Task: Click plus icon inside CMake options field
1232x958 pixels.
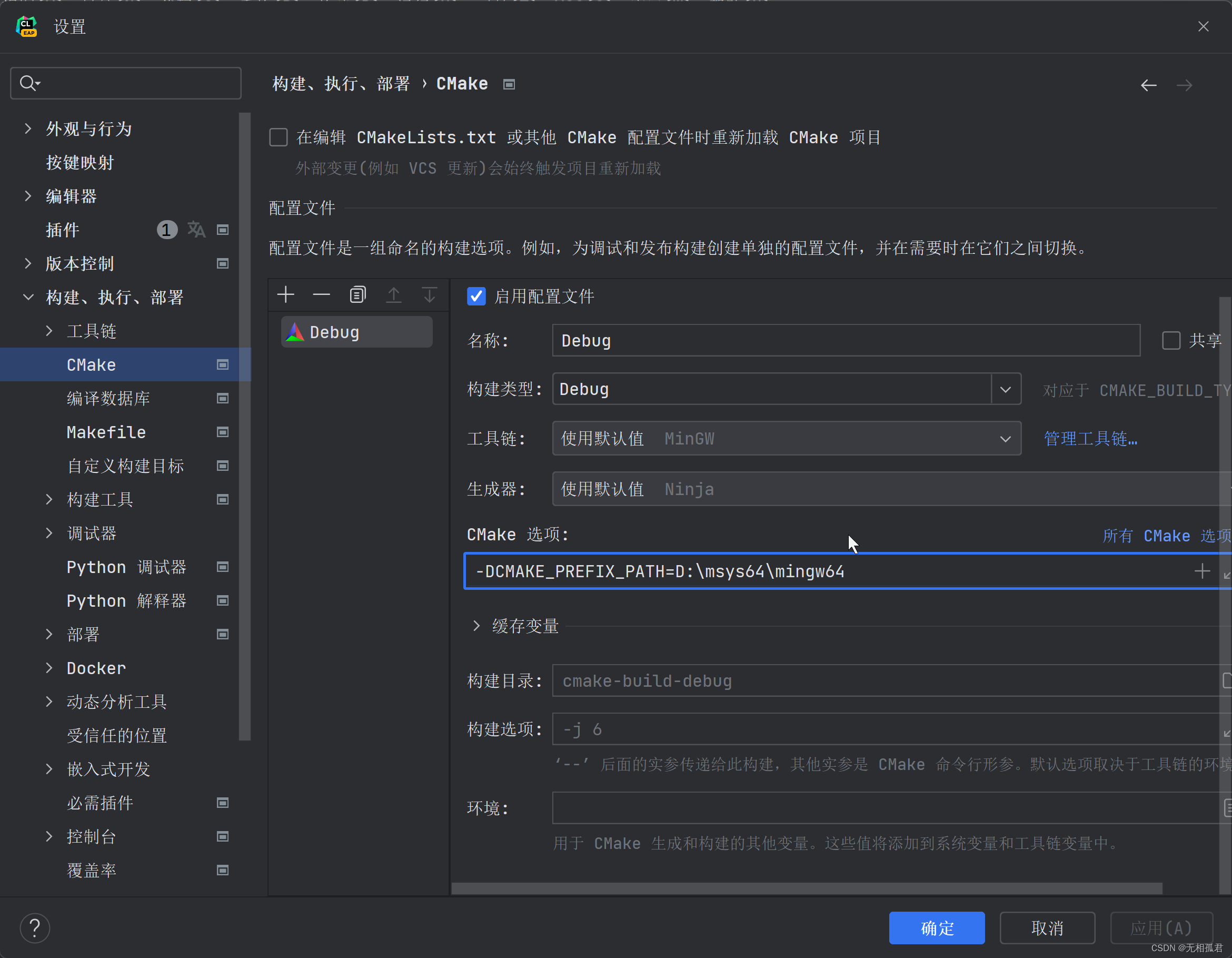Action: pos(1201,571)
